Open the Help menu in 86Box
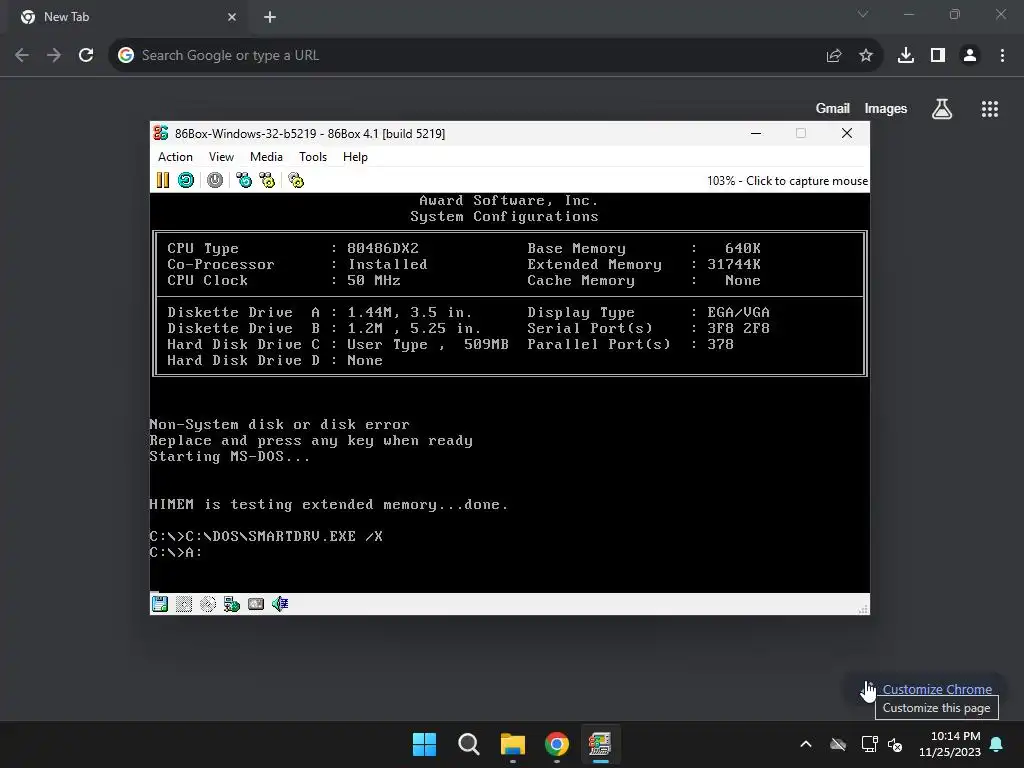Screen dimensions: 1024x768 (355, 157)
